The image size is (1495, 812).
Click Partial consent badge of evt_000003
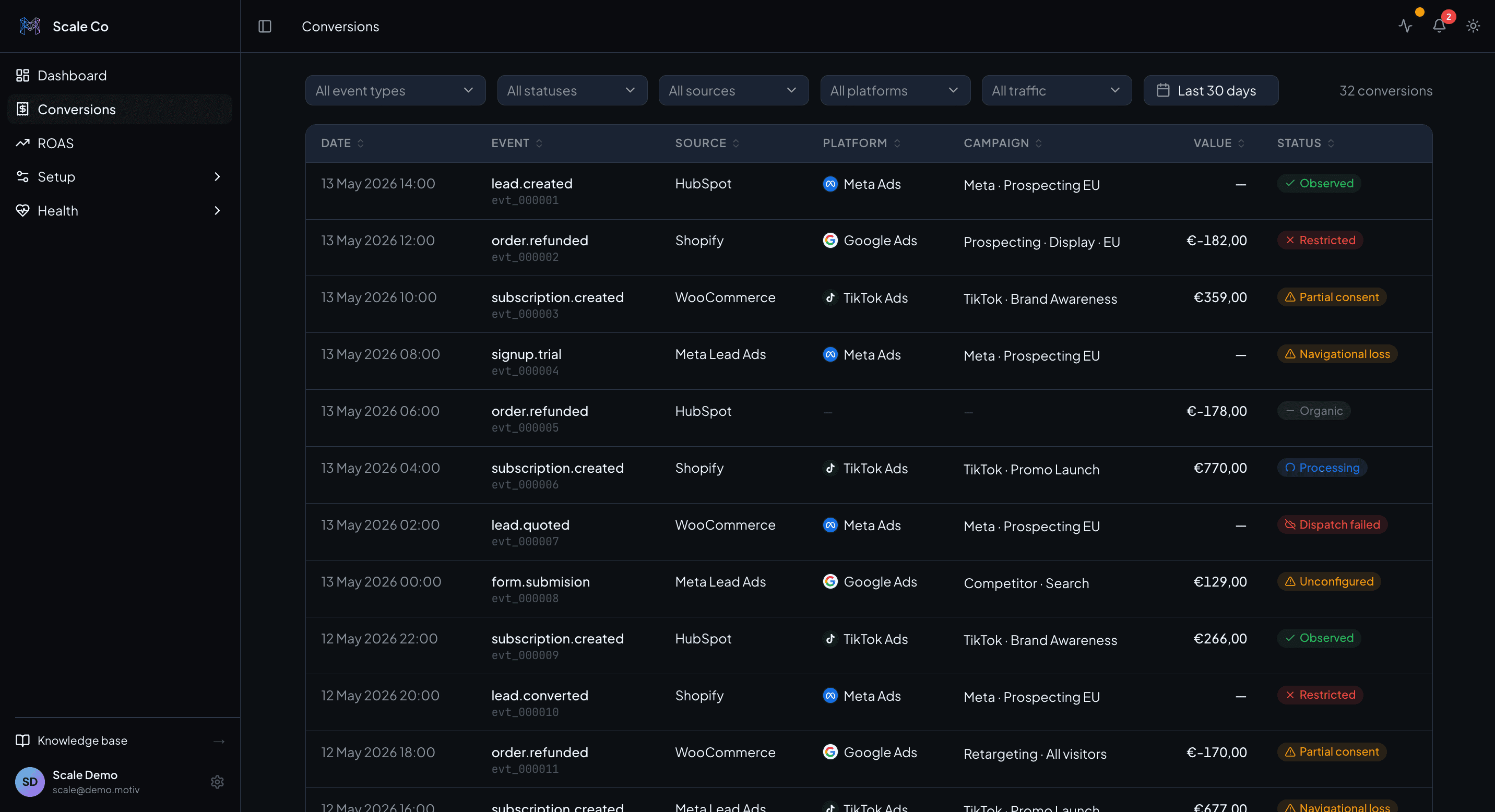click(1331, 297)
